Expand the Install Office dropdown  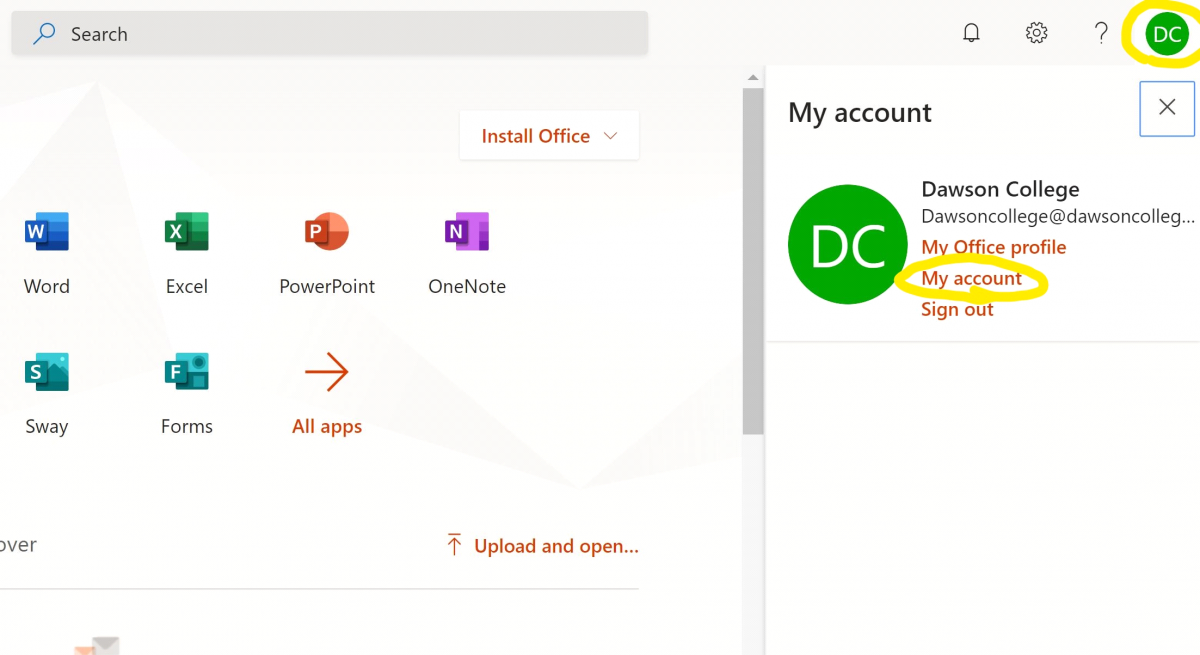click(x=549, y=136)
